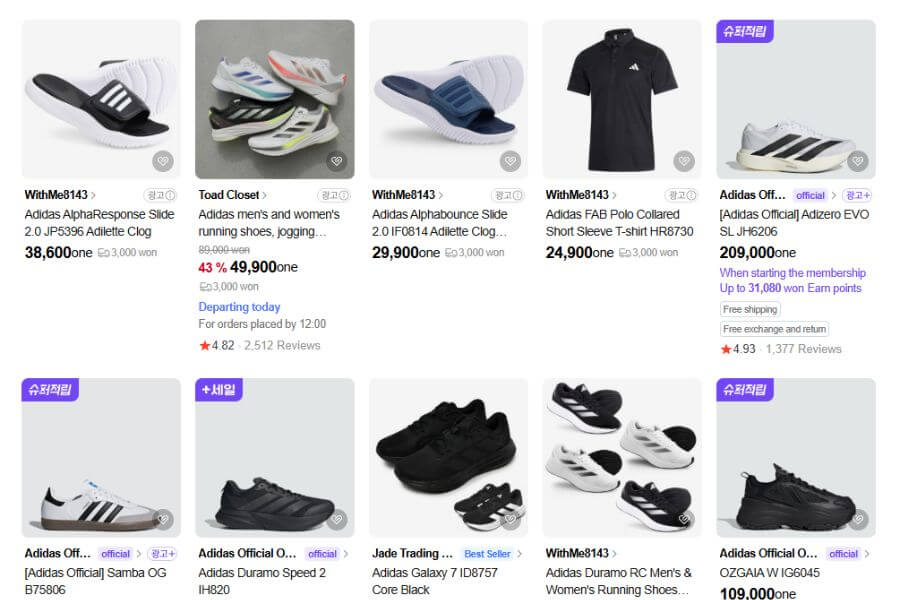
Task: Click the Galaxy 7 Core Black product thumbnail
Action: pos(449,453)
